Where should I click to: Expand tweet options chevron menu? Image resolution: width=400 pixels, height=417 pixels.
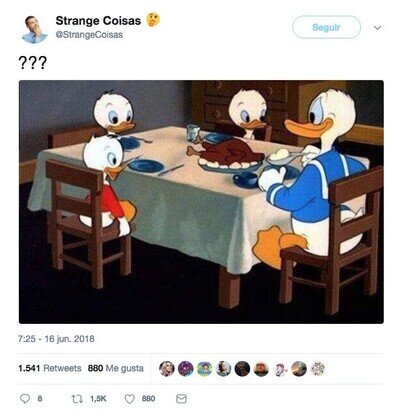pyautogui.click(x=377, y=28)
